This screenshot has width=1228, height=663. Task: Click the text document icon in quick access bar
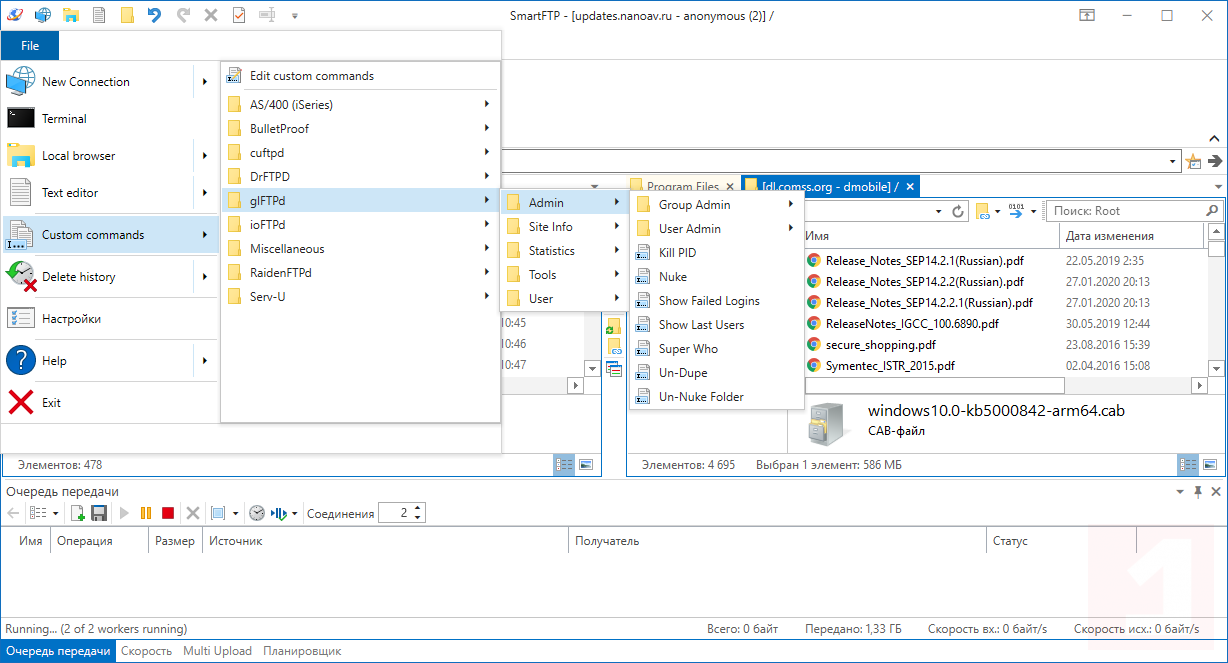[x=98, y=15]
